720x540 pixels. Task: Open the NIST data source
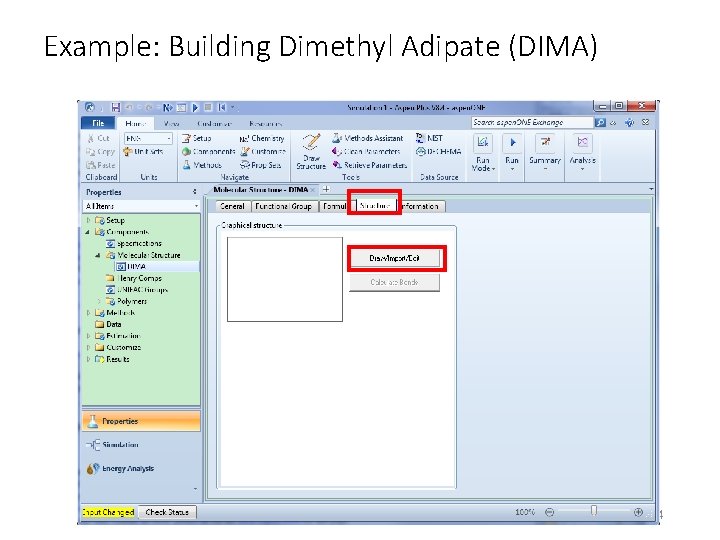tap(429, 138)
